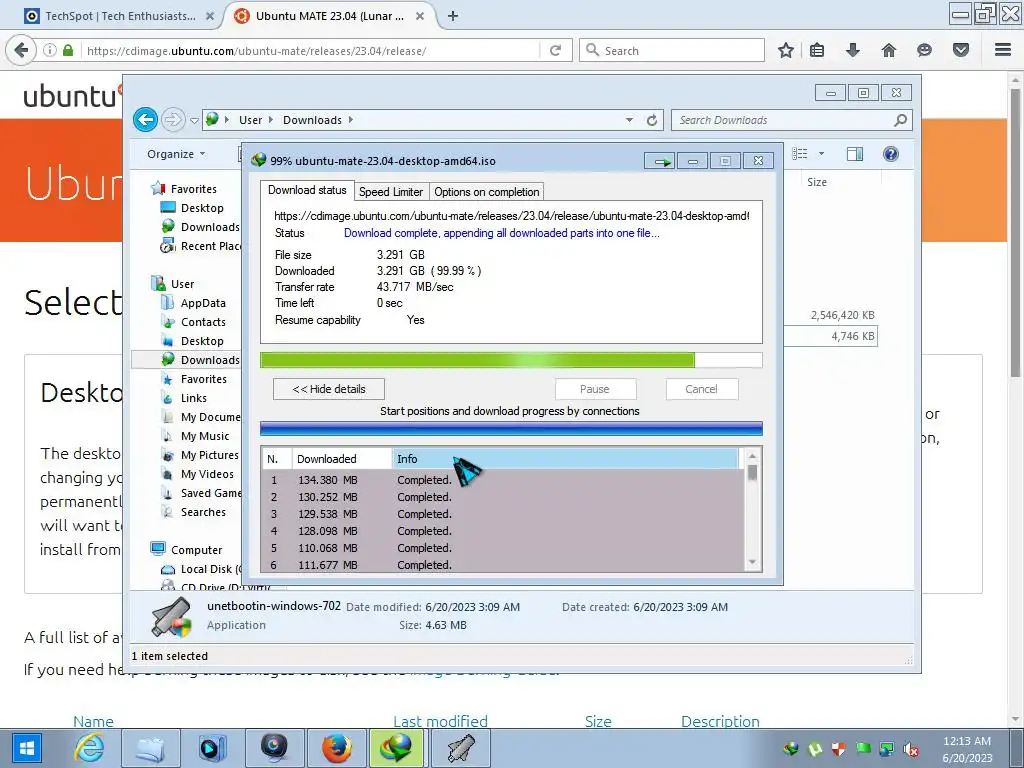This screenshot has width=1024, height=768.
Task: Change view with Explorer view icon
Action: [800, 154]
